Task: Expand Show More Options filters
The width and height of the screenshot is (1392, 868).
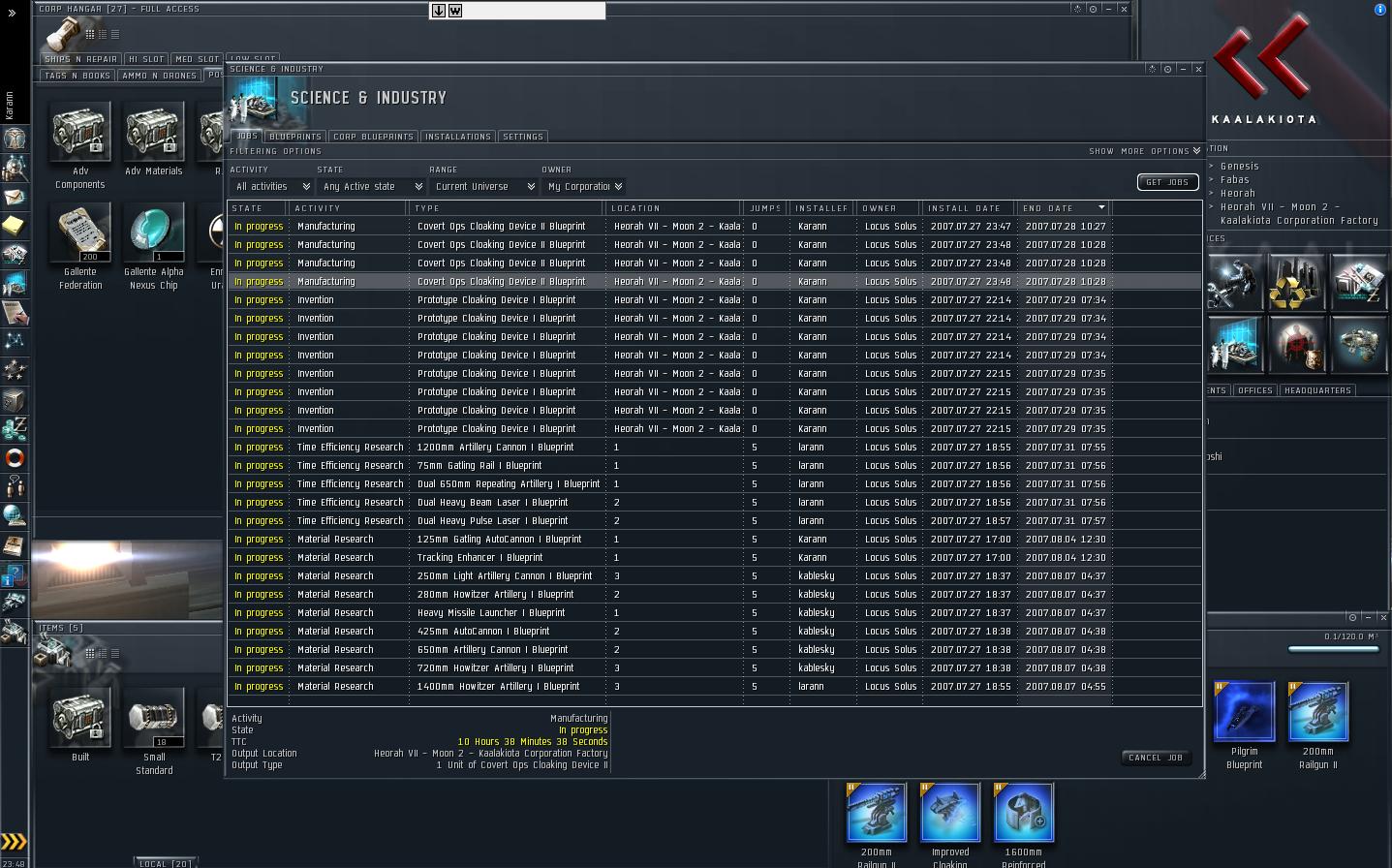Action: [1145, 151]
